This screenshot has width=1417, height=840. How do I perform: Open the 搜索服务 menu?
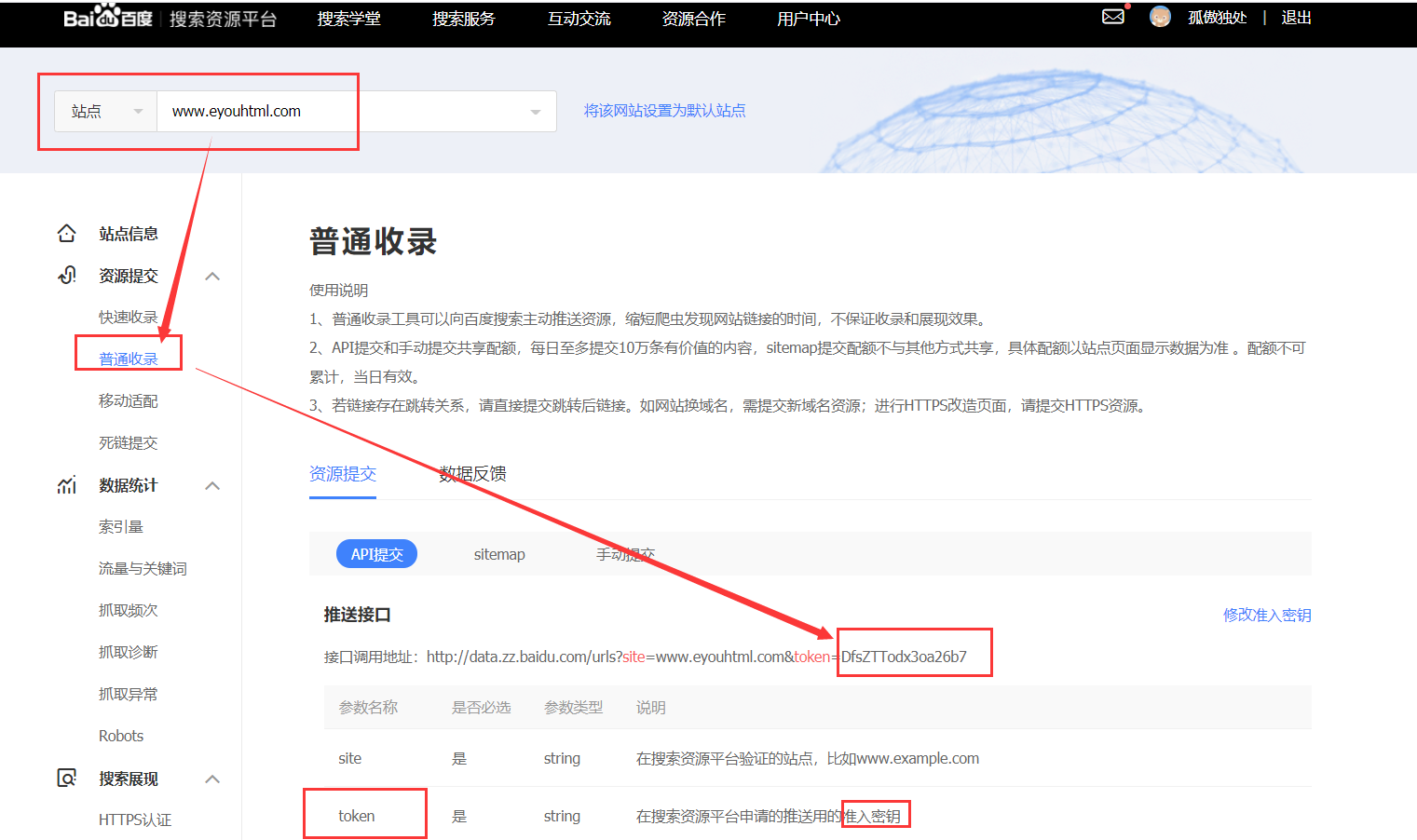pos(464,19)
